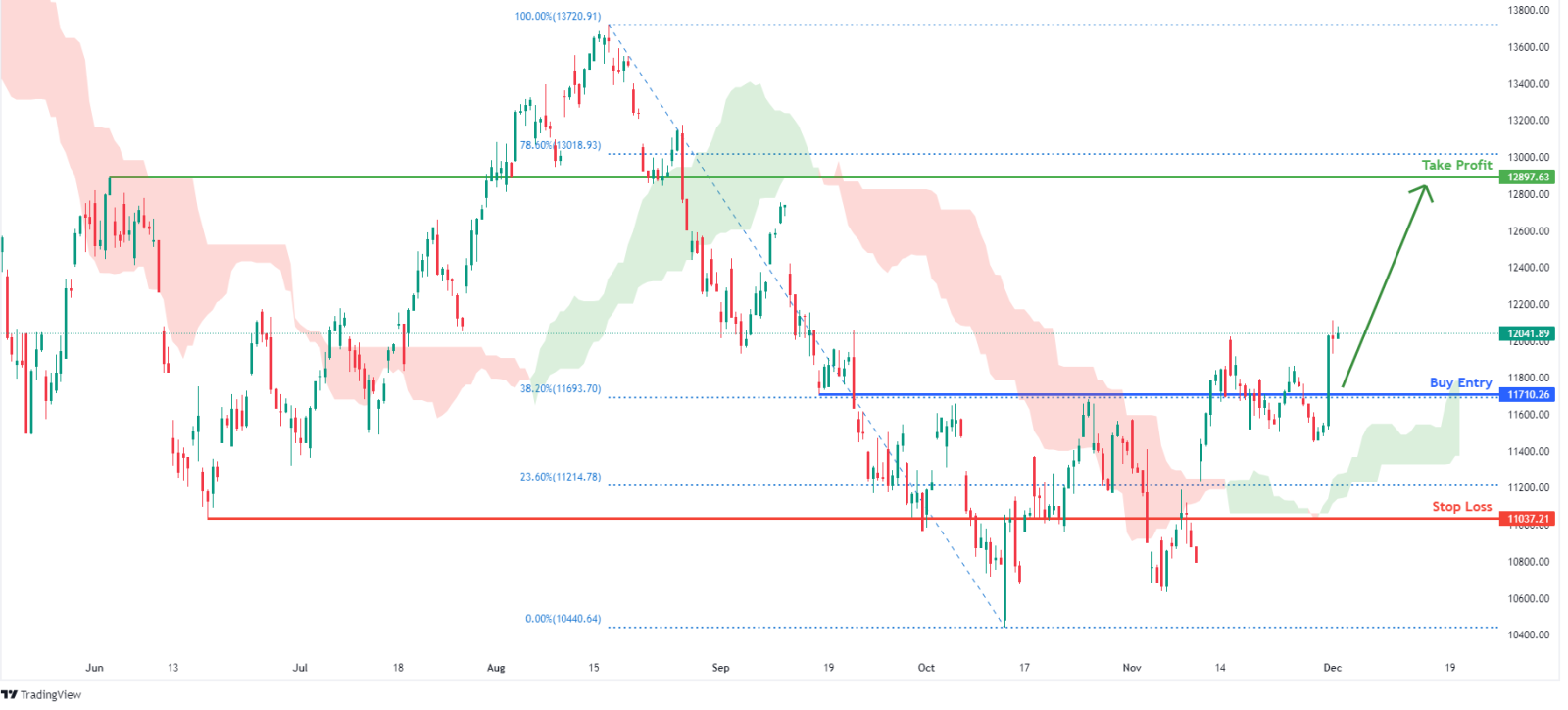Viewport: 1568px width, 710px height.
Task: Select the Buy Entry price label 11710.26
Action: tap(1527, 395)
